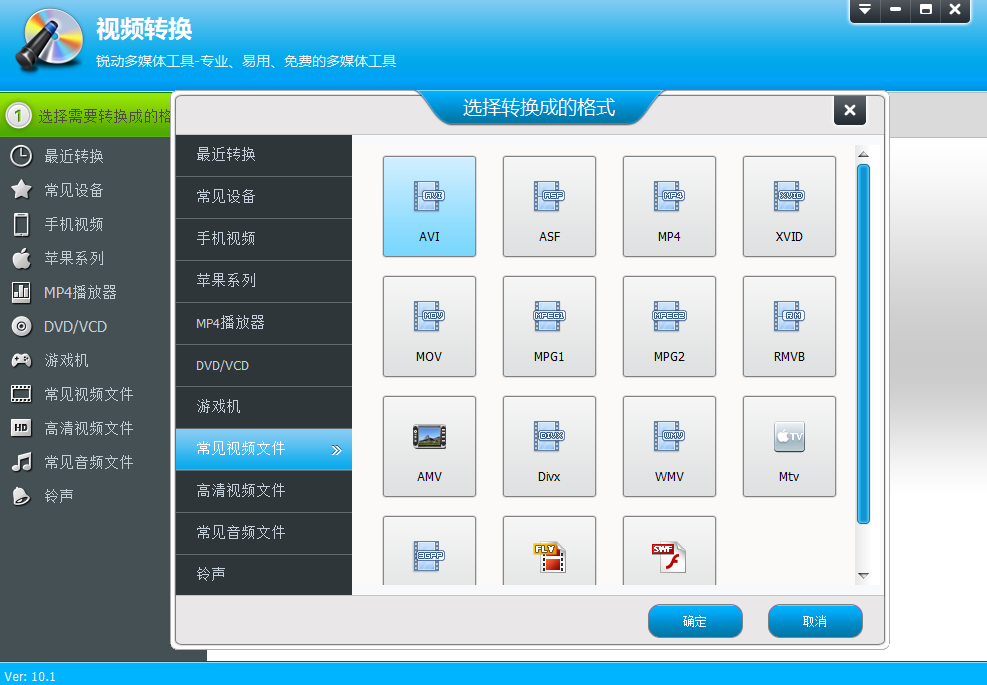987x685 pixels.
Task: Select the 3GPP format tile
Action: 429,551
